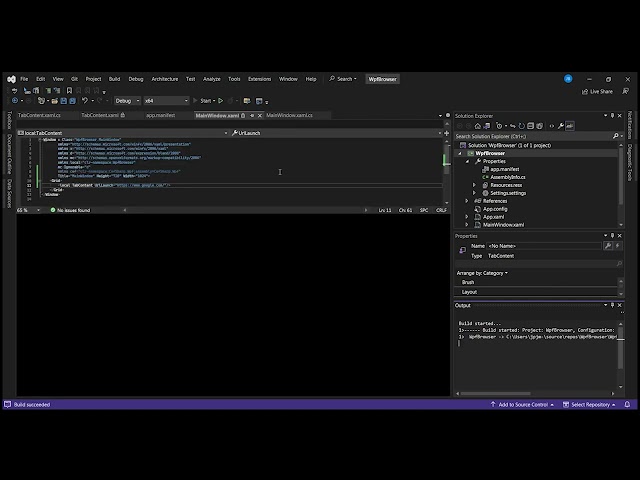Open the UrlLaunch member dropdown
This screenshot has width=640, height=480.
click(x=336, y=133)
